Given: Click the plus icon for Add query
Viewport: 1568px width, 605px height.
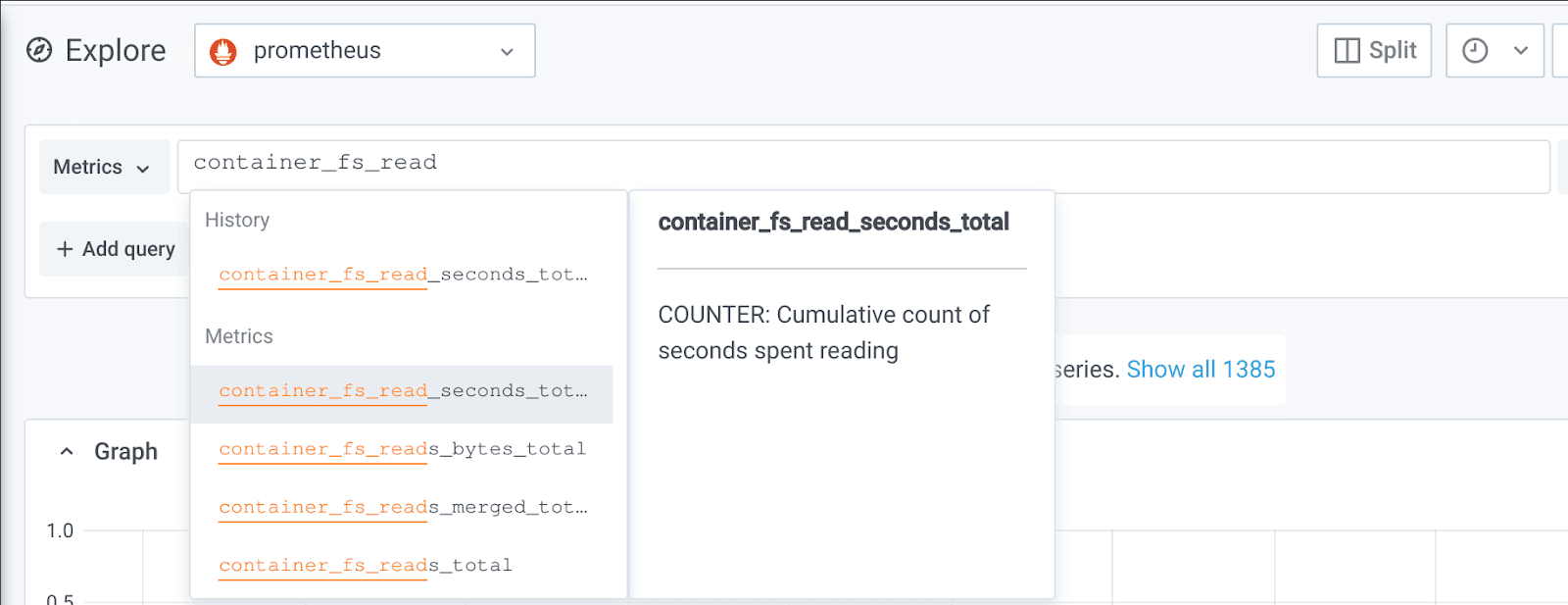Looking at the screenshot, I should click(x=65, y=249).
